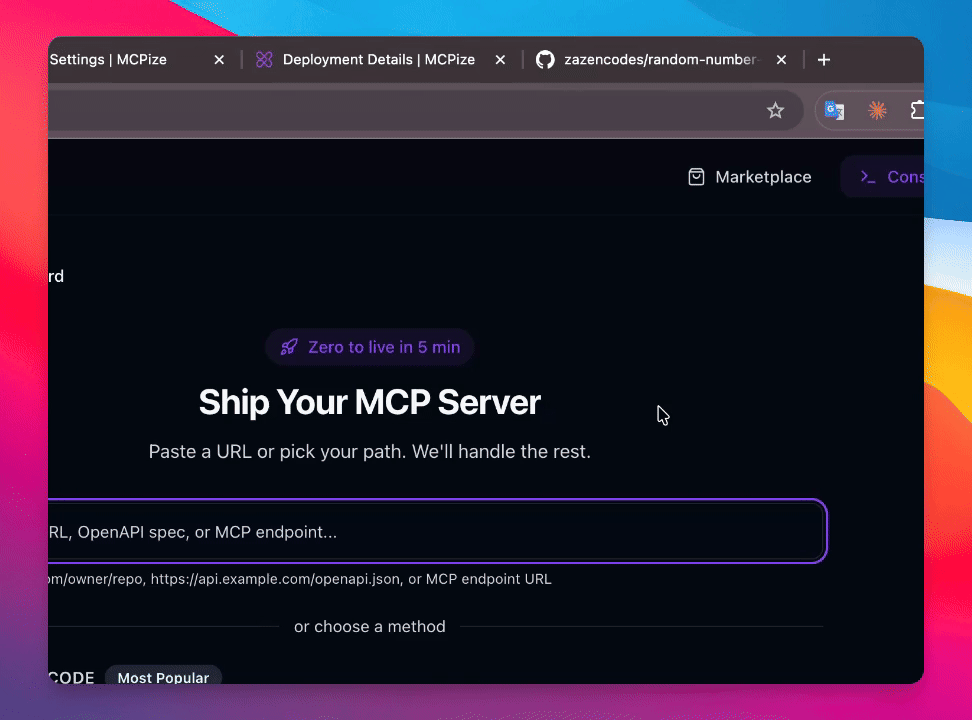Screen dimensions: 972x720
Task: Close the Settings | MCPize tab
Action: pos(219,60)
